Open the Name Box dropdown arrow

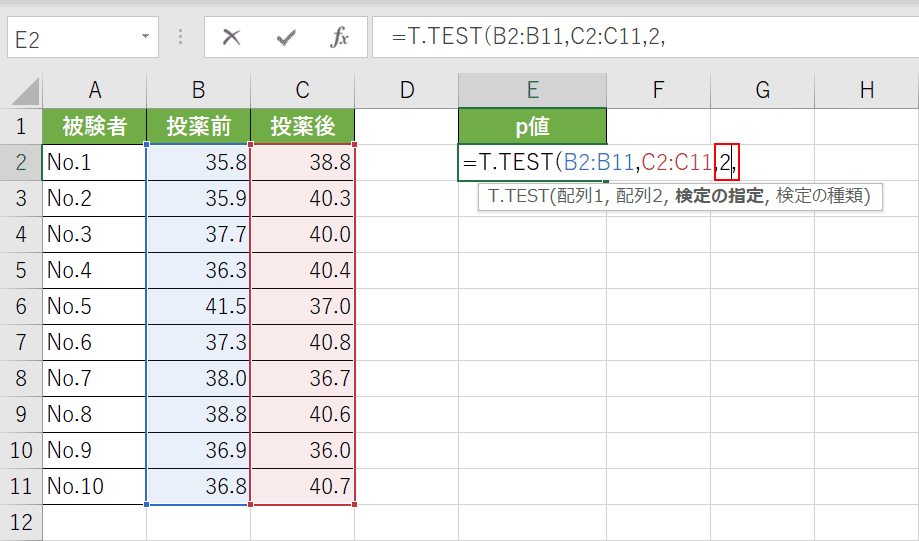145,36
